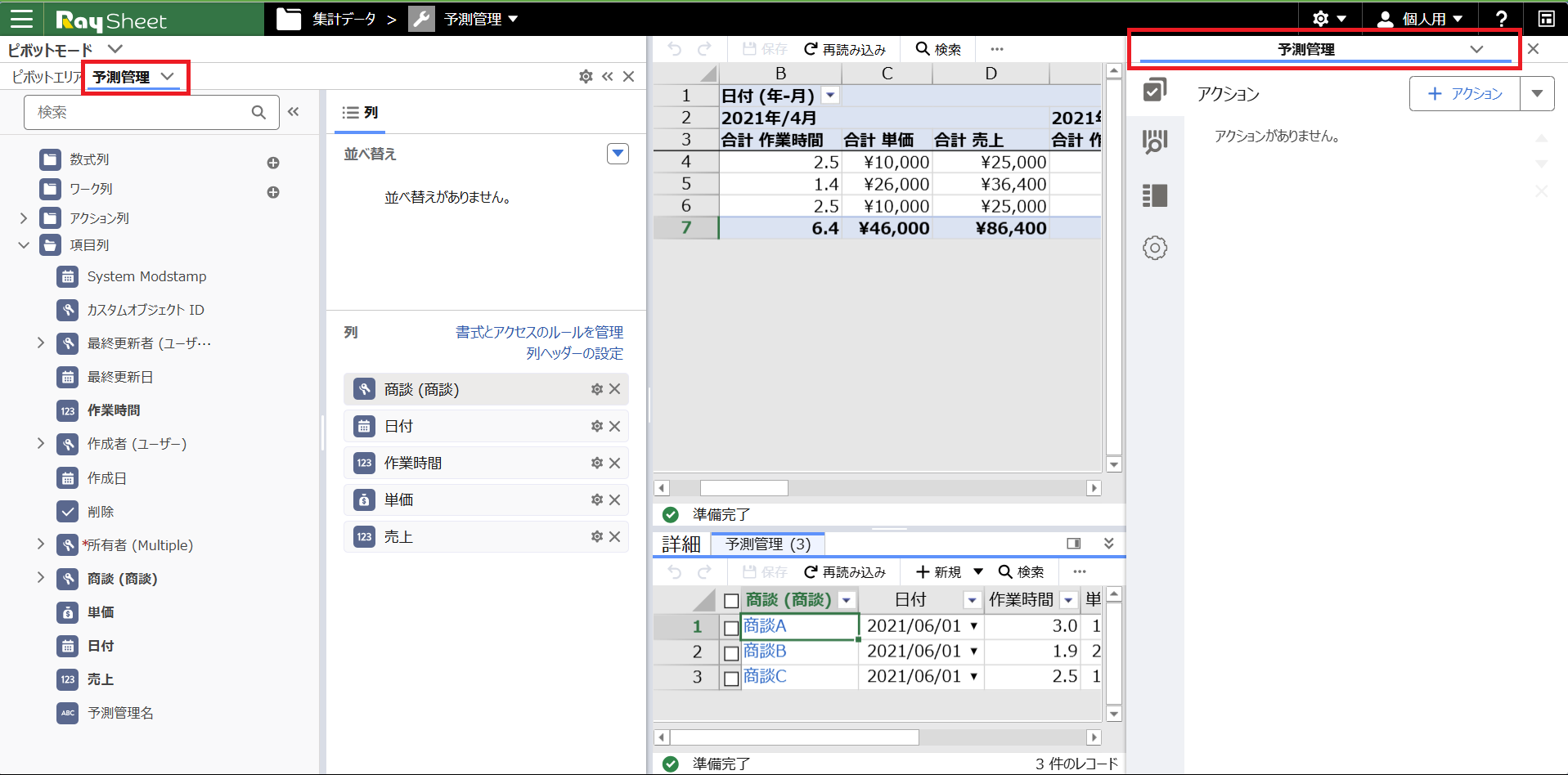Expand the アクション列 tree folder
The image size is (1568, 775).
24,218
